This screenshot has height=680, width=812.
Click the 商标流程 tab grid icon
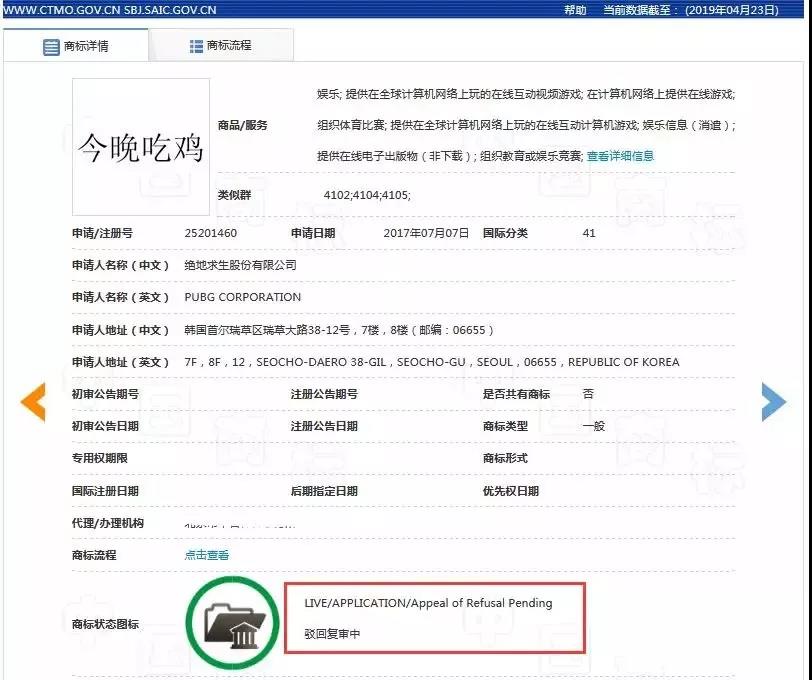[x=196, y=46]
